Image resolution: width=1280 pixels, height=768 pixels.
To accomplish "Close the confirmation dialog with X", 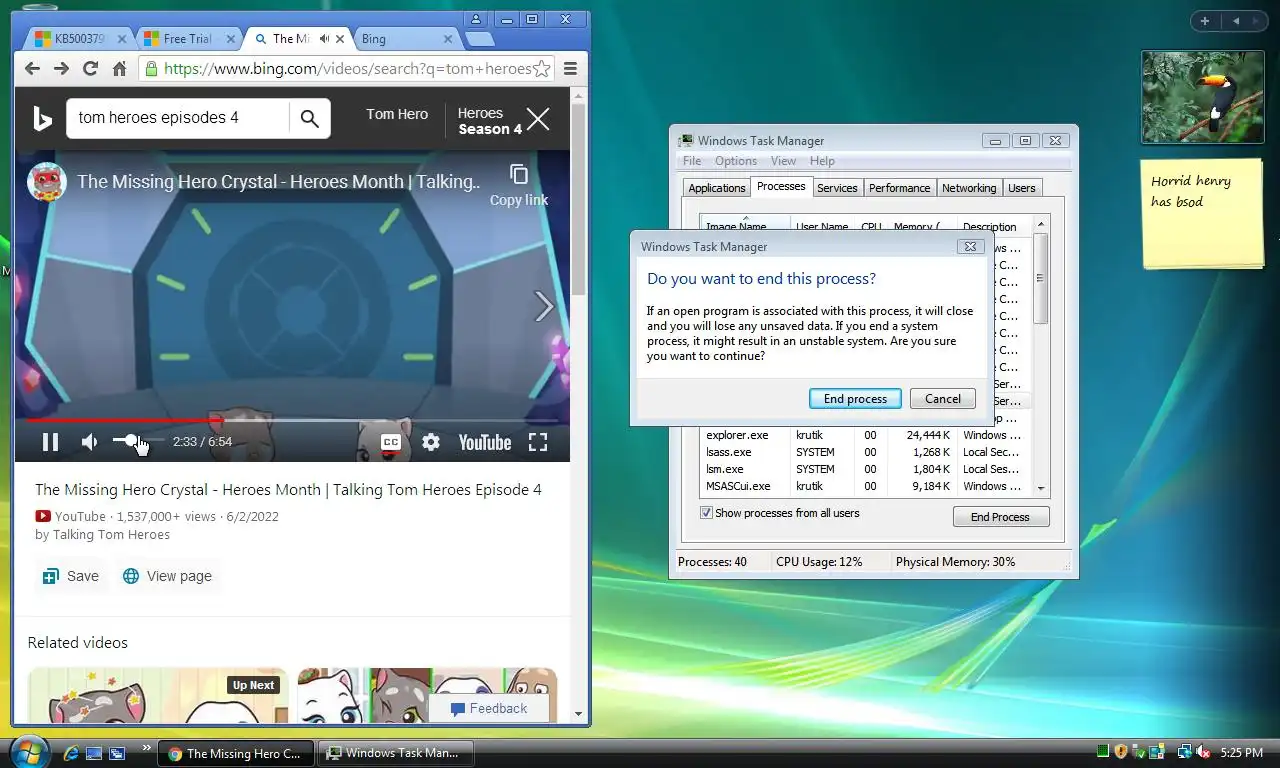I will pos(969,246).
